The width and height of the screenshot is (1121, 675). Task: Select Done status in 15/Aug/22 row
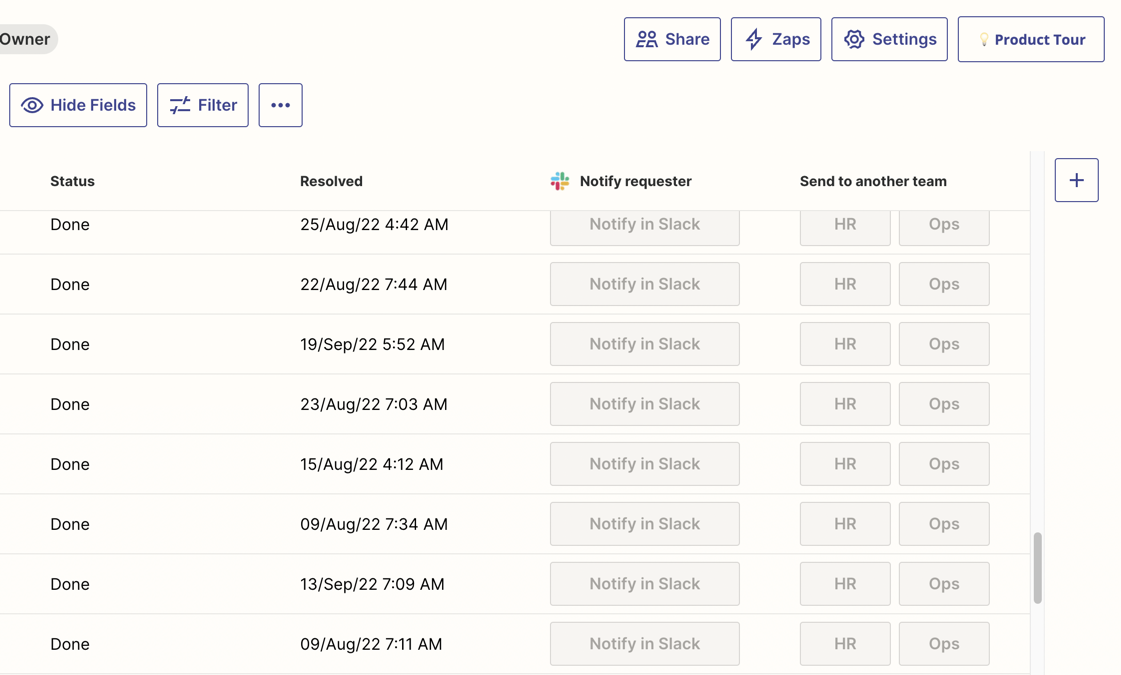click(x=70, y=464)
